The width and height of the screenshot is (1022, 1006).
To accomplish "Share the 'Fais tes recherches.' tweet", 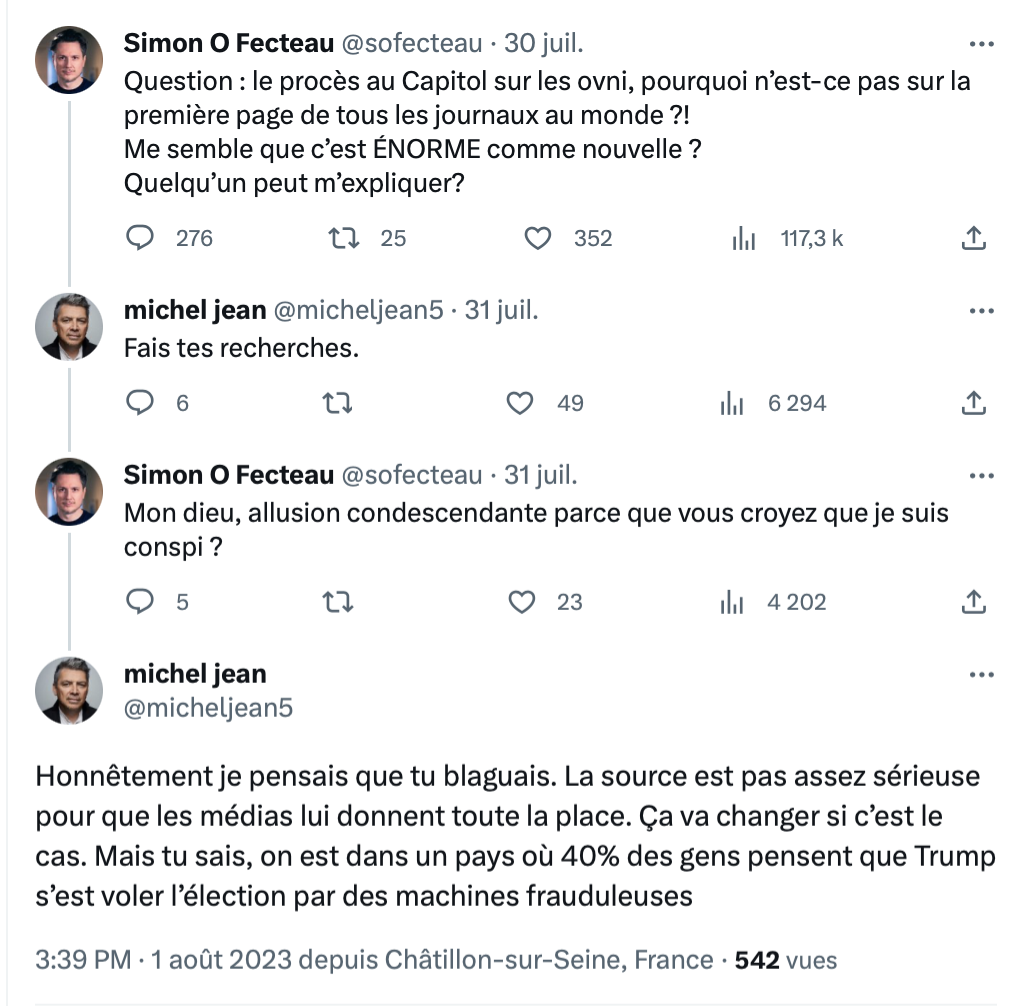I will coord(974,403).
